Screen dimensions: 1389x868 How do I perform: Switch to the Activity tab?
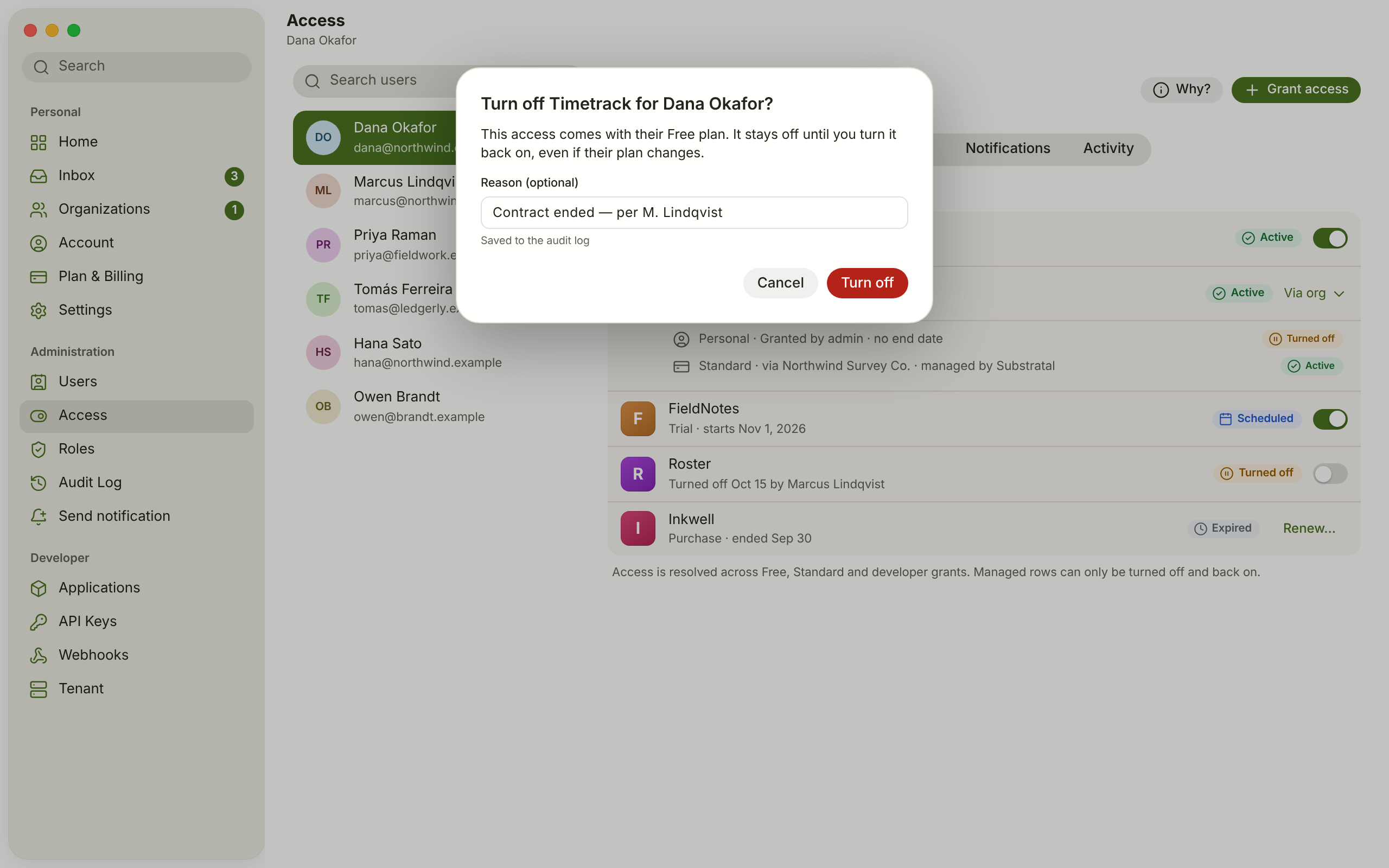tap(1108, 149)
